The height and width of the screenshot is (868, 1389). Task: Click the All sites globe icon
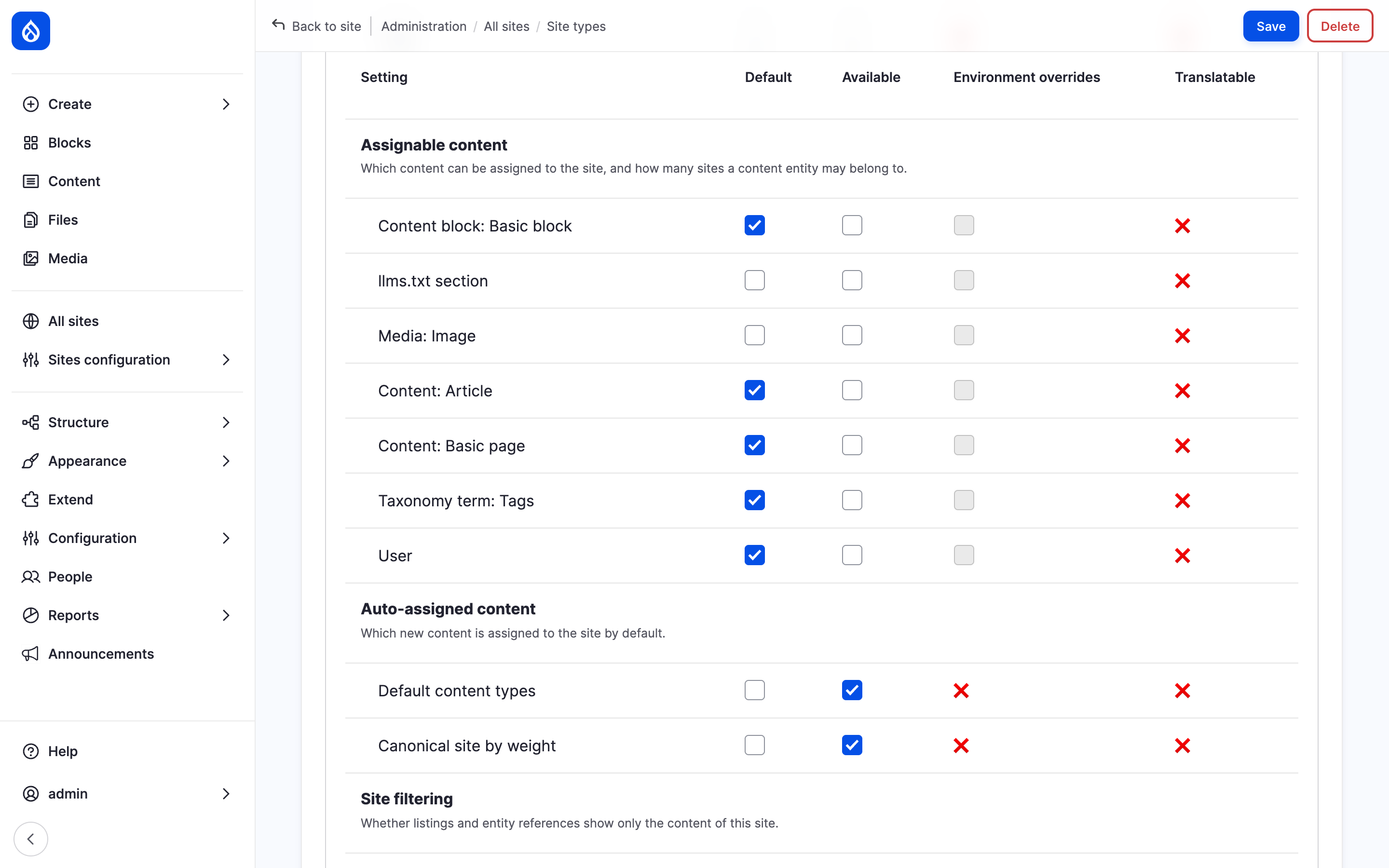[x=31, y=321]
